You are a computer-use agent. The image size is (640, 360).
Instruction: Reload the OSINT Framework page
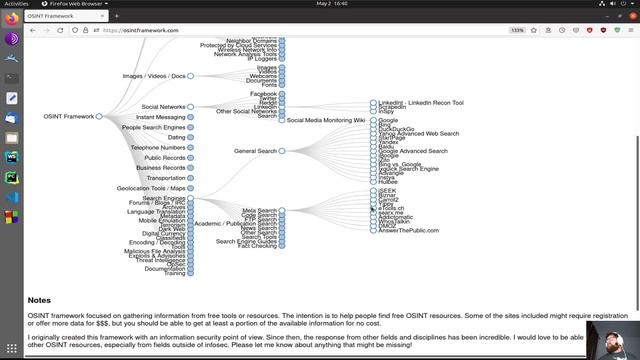click(x=60, y=30)
